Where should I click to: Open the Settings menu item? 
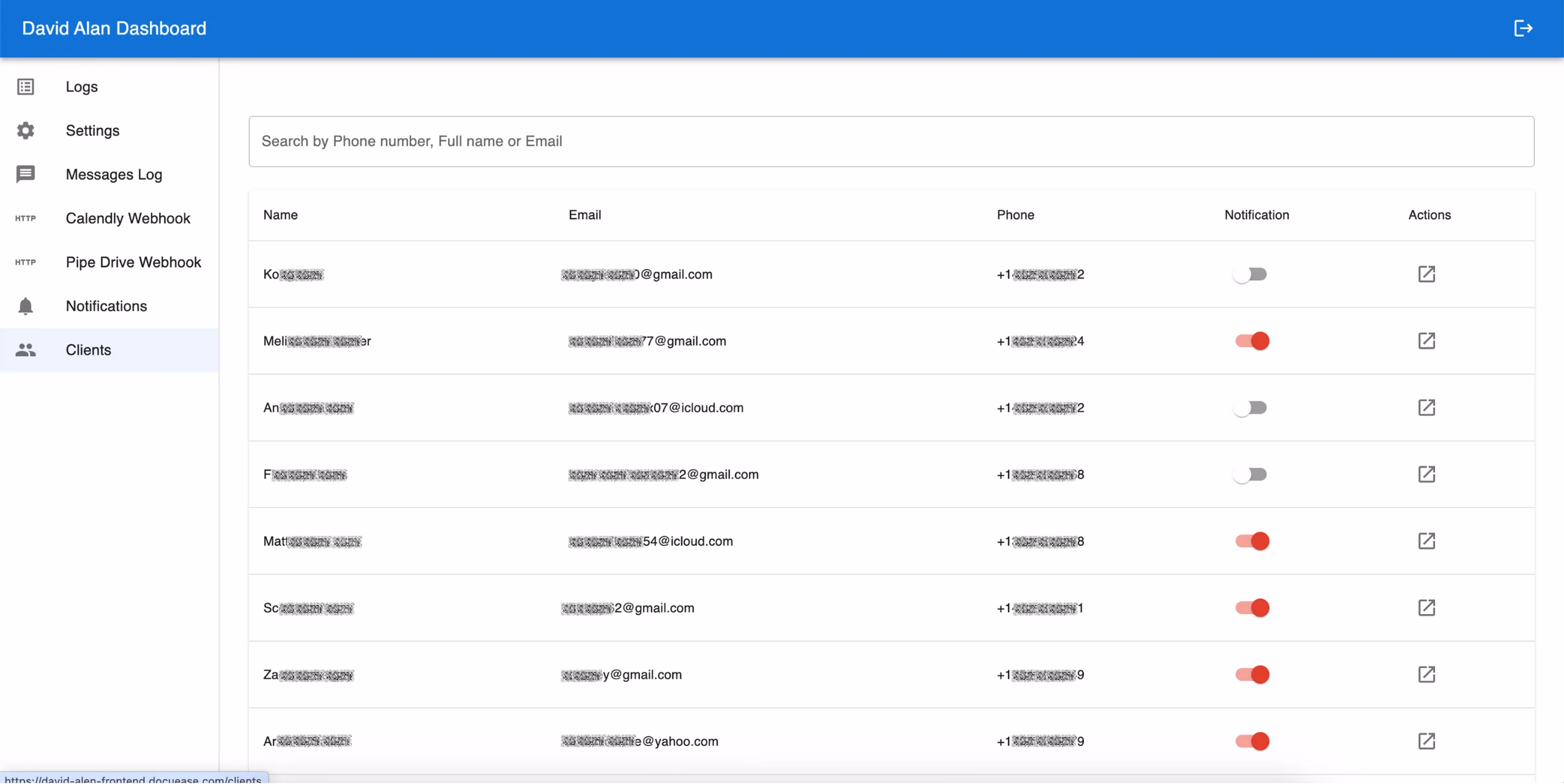click(x=110, y=130)
